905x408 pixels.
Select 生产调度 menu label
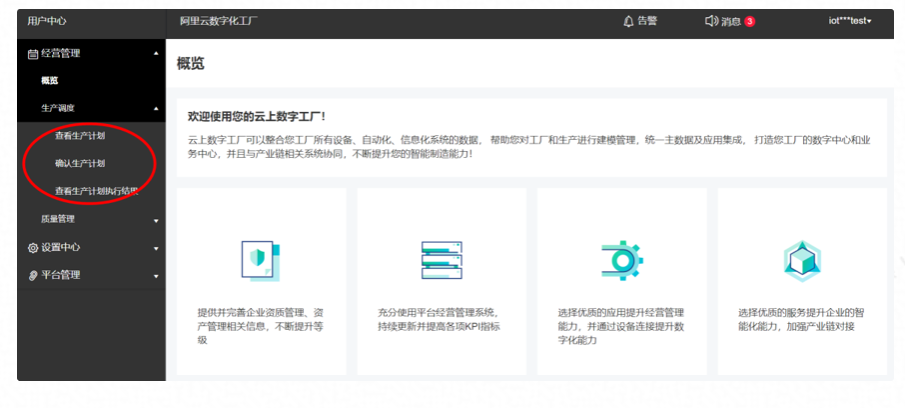(x=58, y=108)
